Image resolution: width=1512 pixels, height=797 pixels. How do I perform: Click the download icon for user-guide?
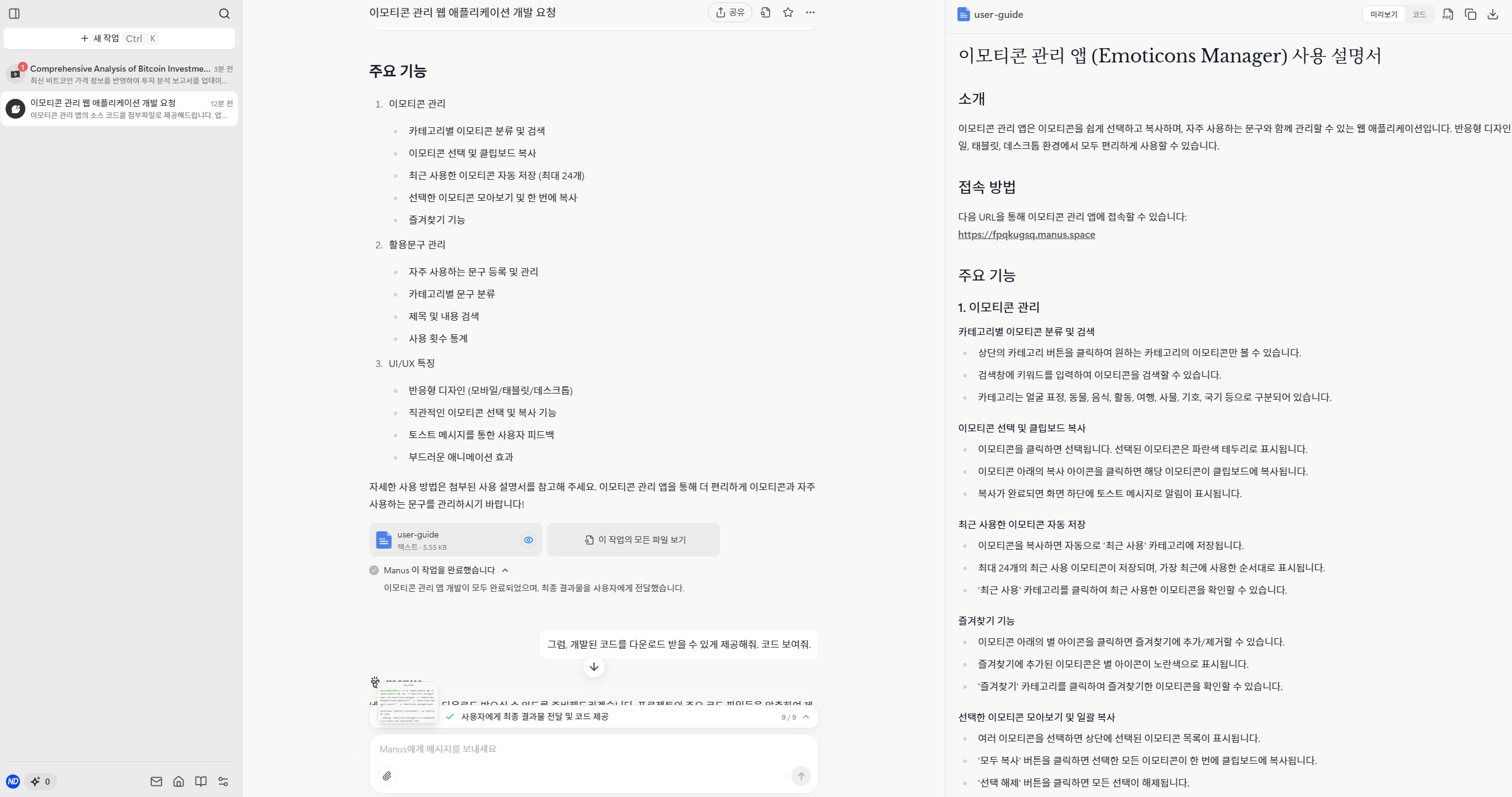click(1493, 14)
